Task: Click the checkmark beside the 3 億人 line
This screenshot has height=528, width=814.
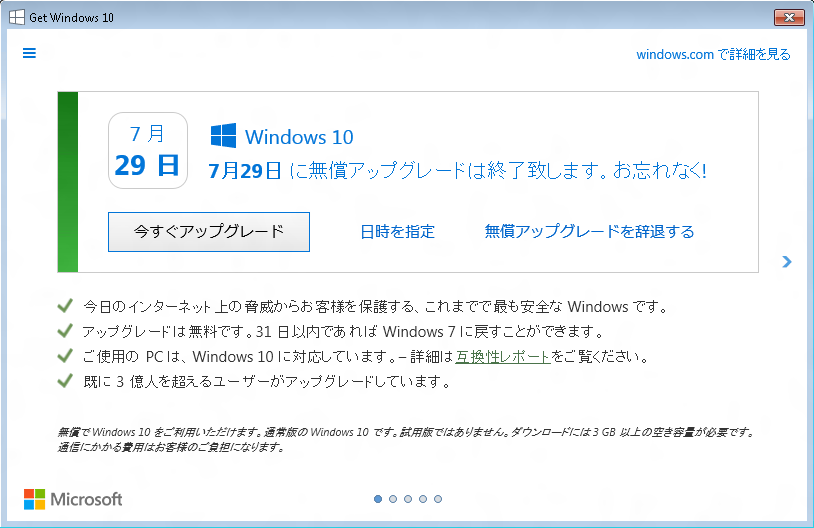Action: pos(65,381)
